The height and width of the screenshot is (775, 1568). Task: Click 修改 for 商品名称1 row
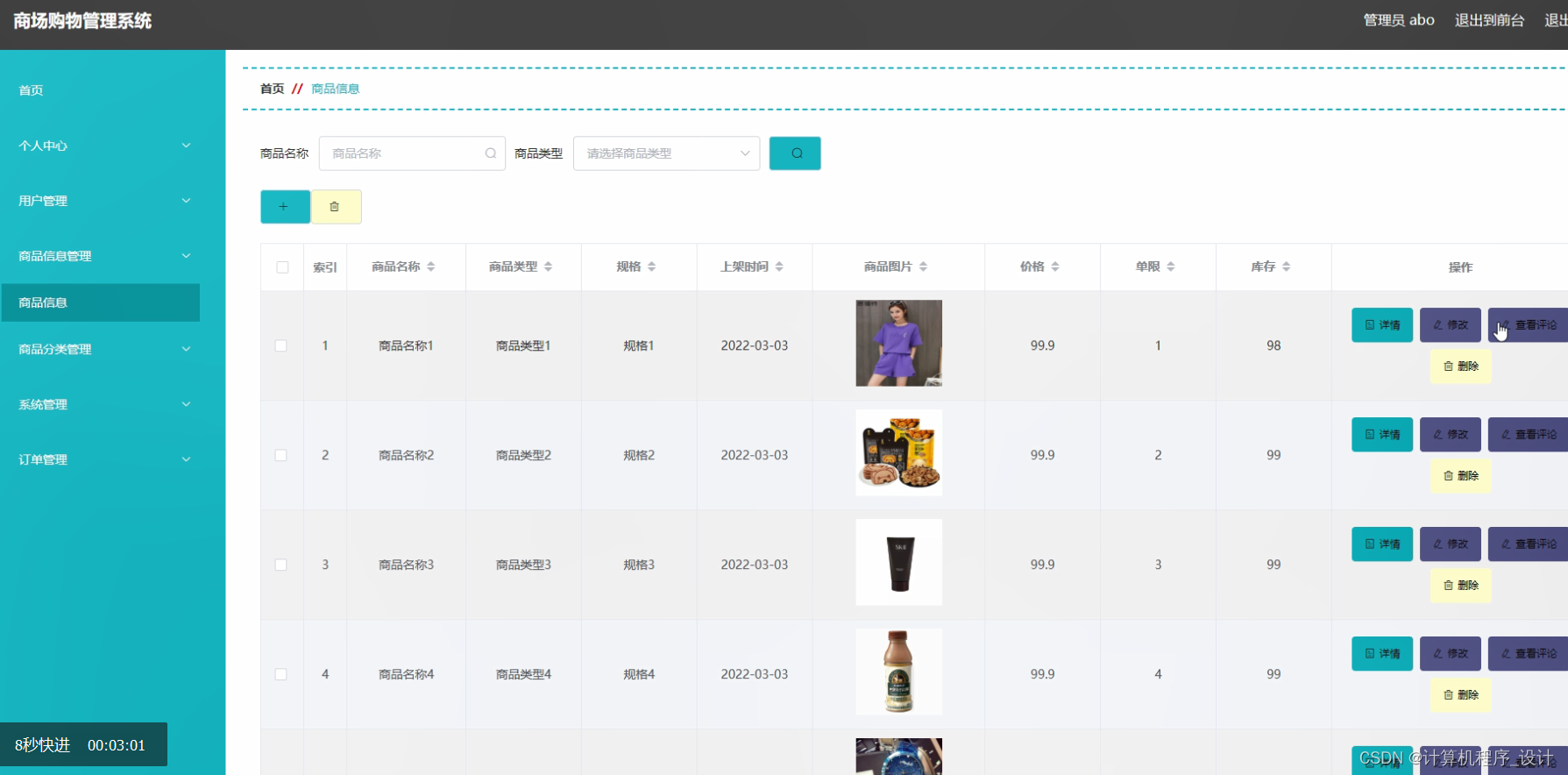pyautogui.click(x=1451, y=325)
